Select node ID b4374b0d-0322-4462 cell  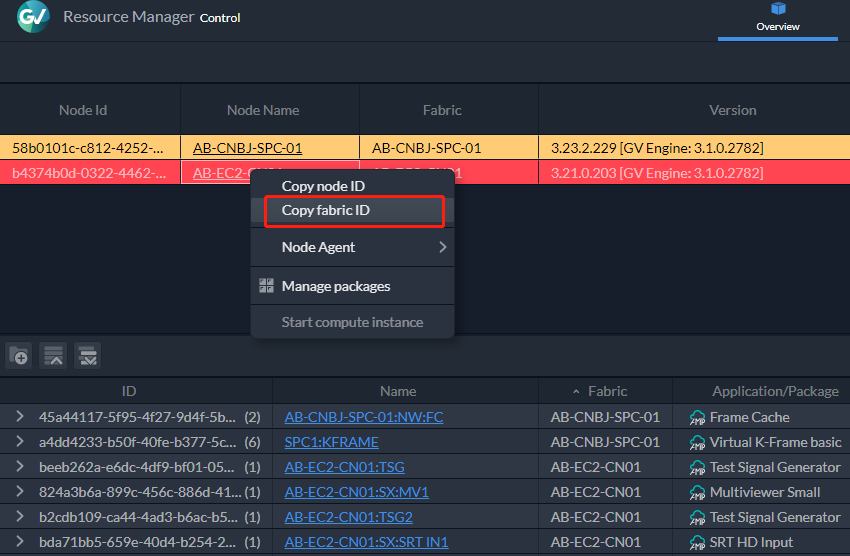point(89,173)
